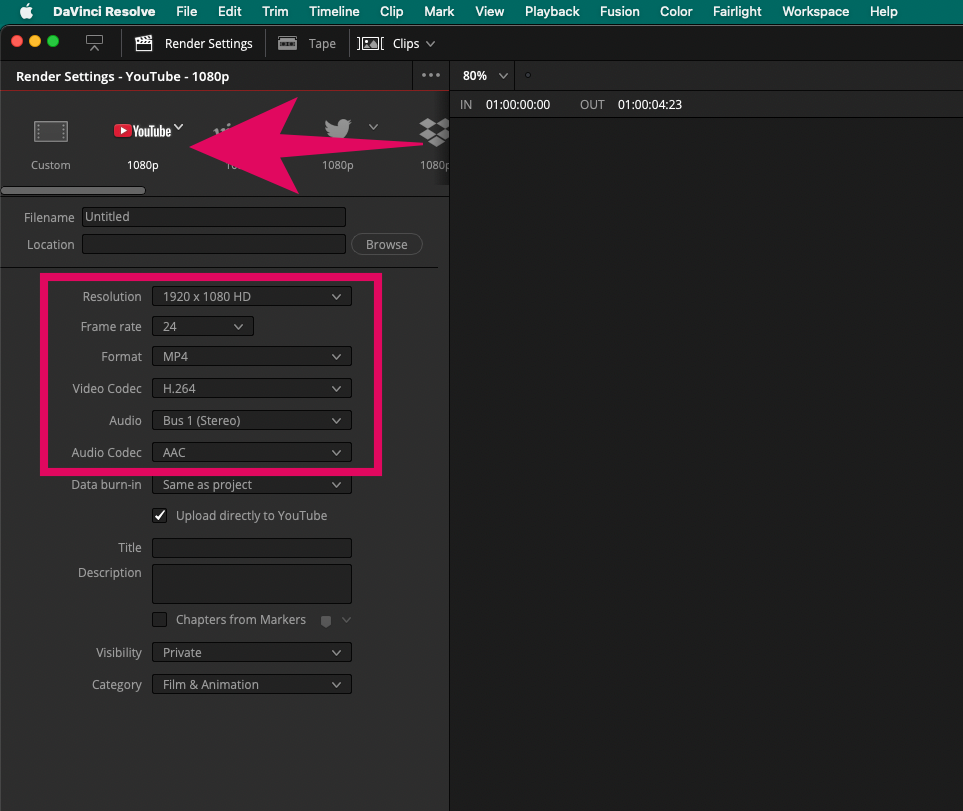Select the Custom render preset icon

[x=51, y=131]
